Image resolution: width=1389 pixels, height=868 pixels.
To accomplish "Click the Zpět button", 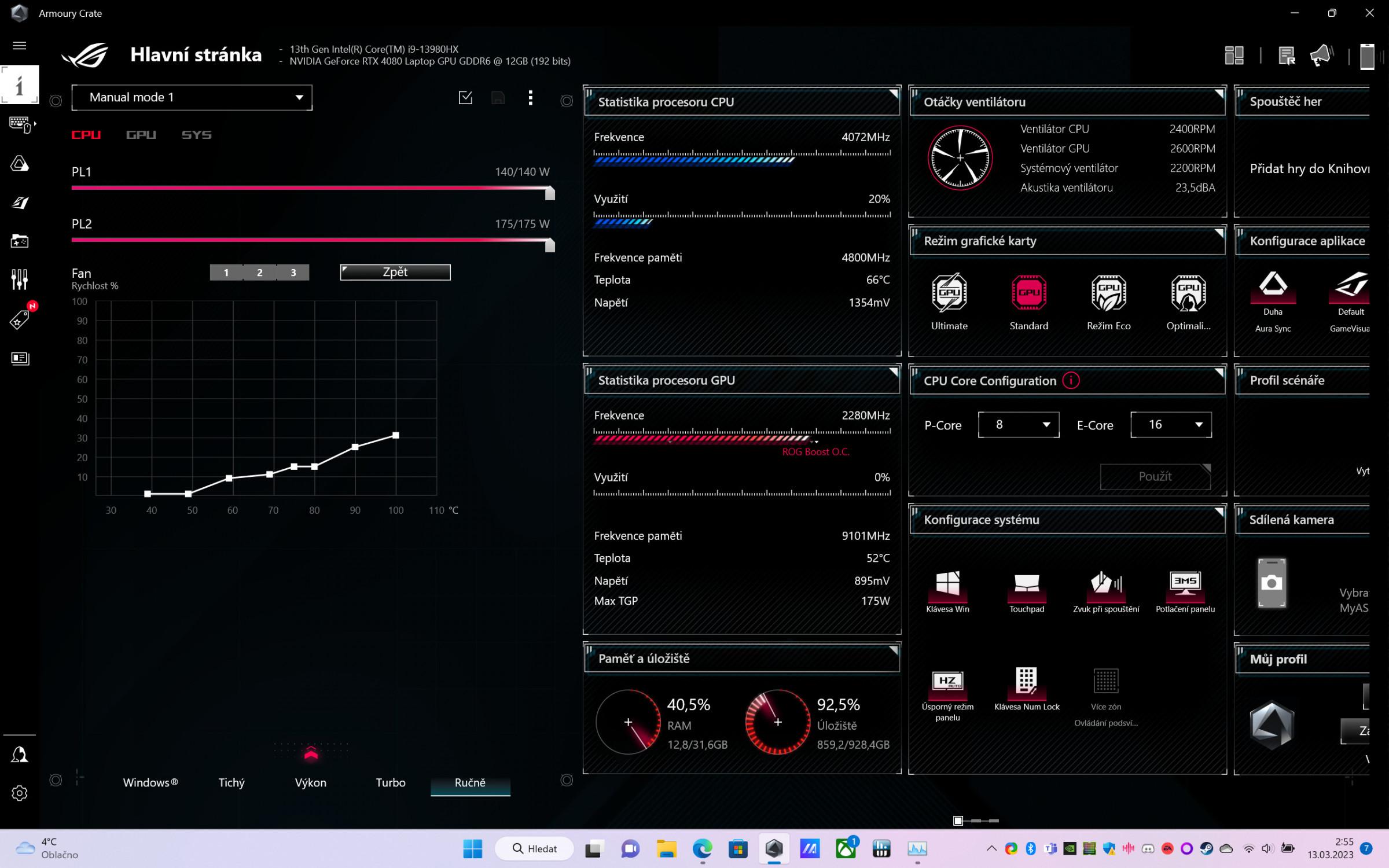I will (x=395, y=272).
